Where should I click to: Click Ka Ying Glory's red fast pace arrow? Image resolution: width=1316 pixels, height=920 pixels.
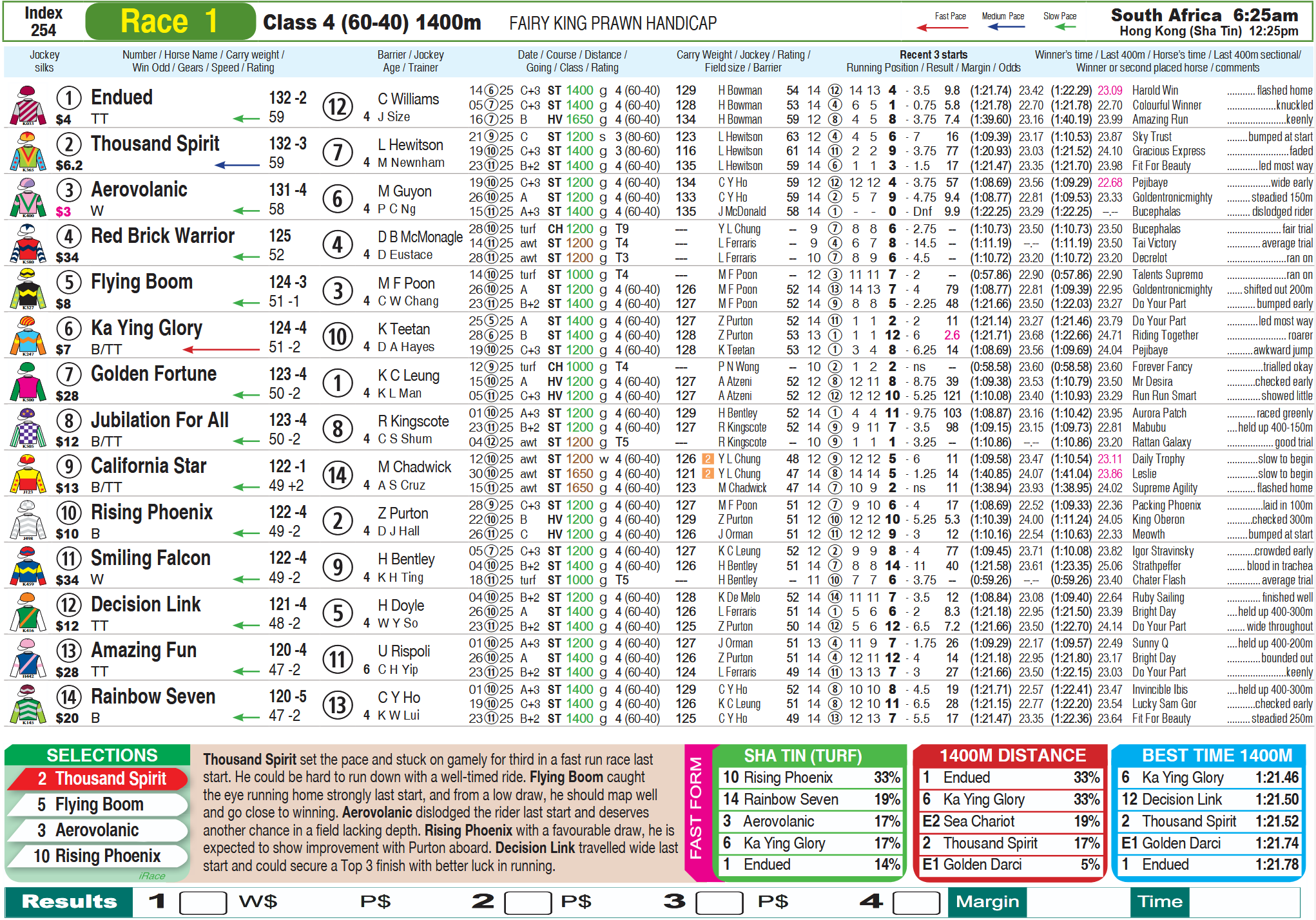[x=221, y=350]
